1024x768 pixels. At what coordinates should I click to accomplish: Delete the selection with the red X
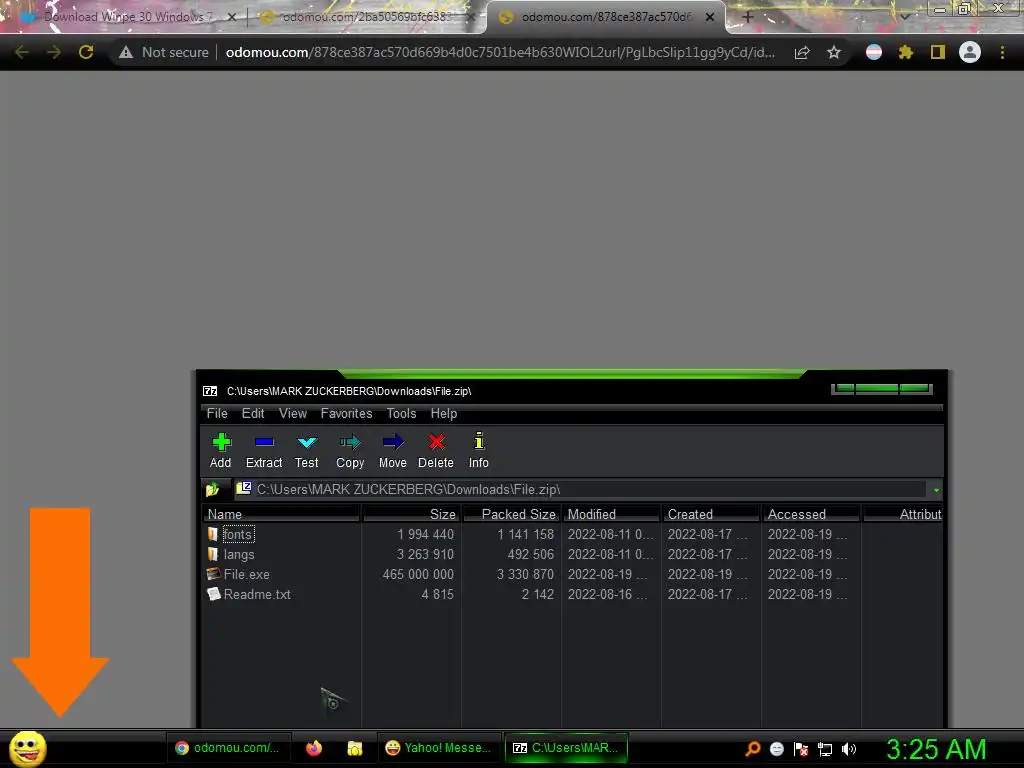(x=436, y=451)
